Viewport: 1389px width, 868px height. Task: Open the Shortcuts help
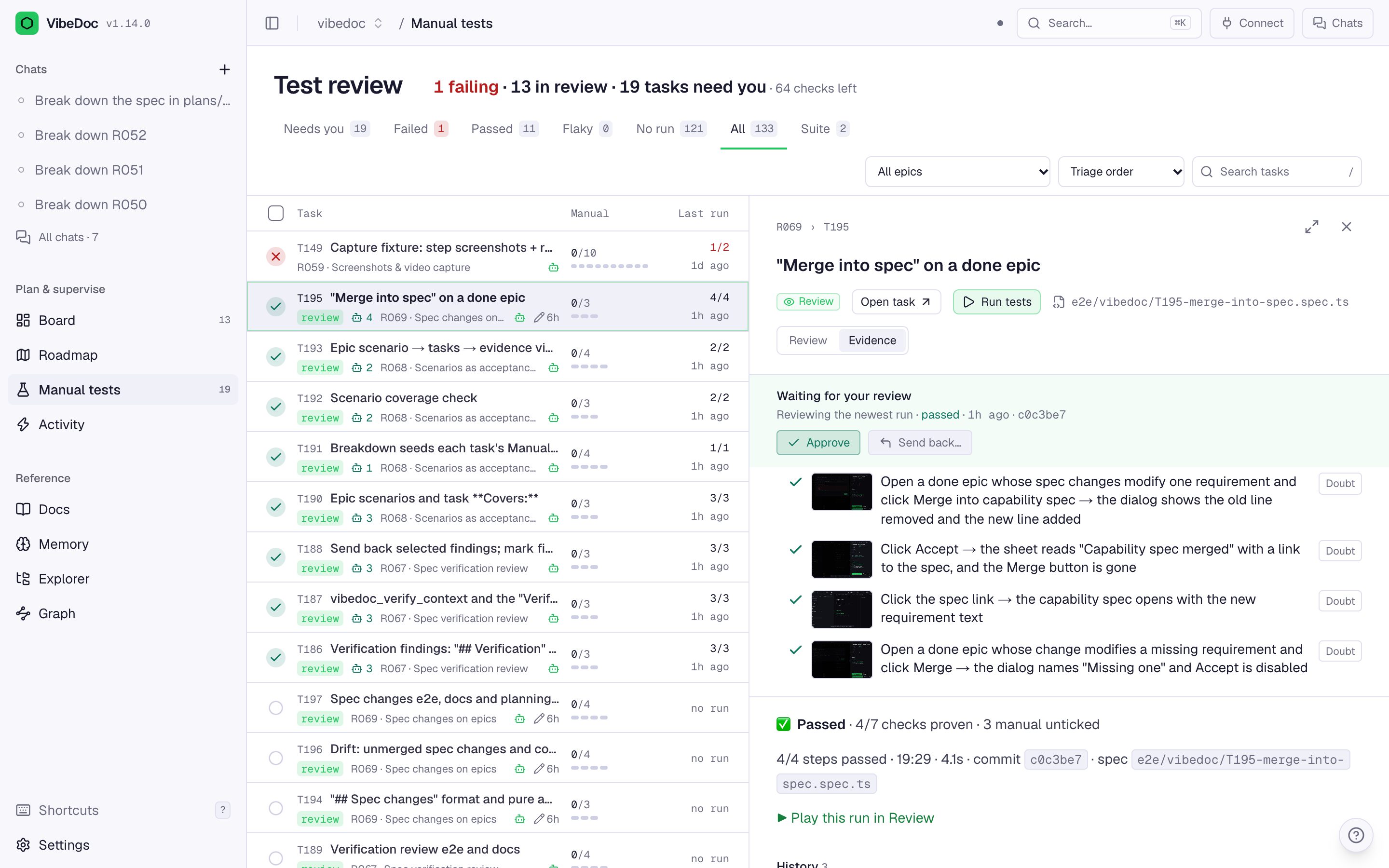(123, 810)
